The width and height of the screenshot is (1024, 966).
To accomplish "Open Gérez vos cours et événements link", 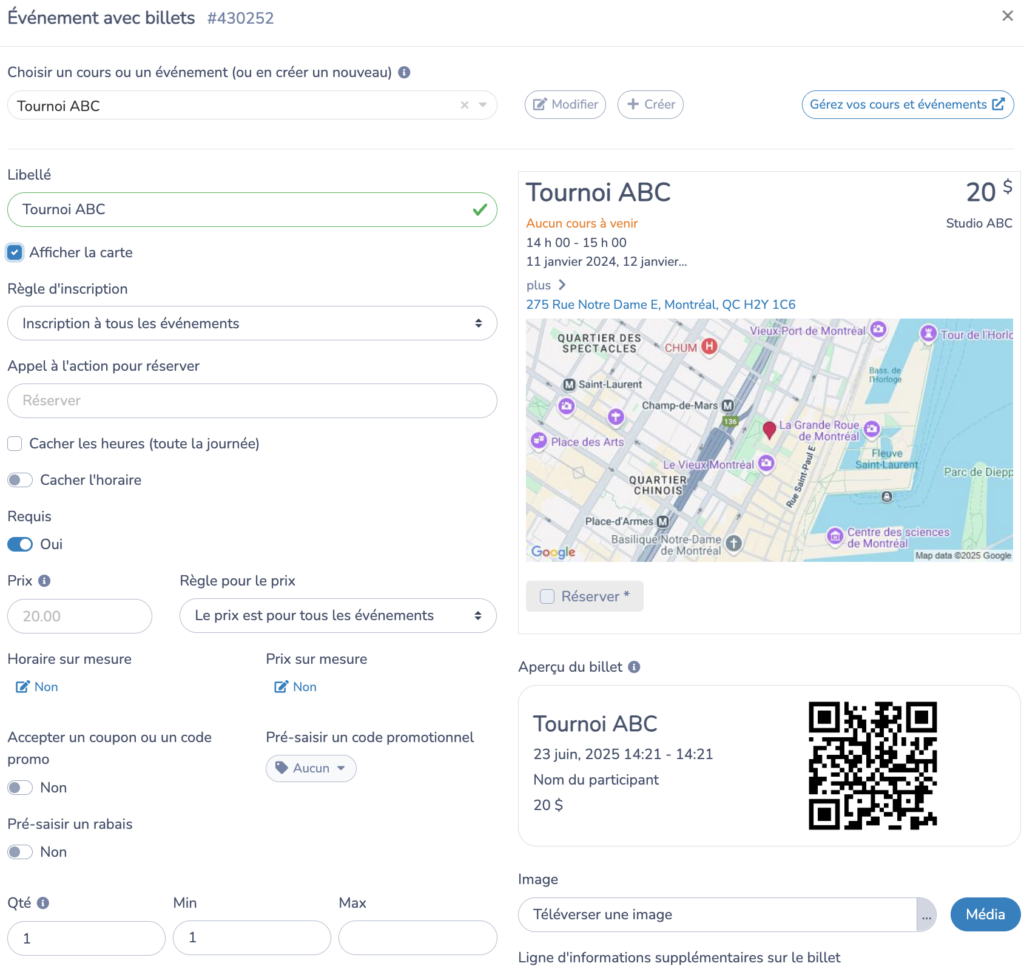I will pos(907,105).
